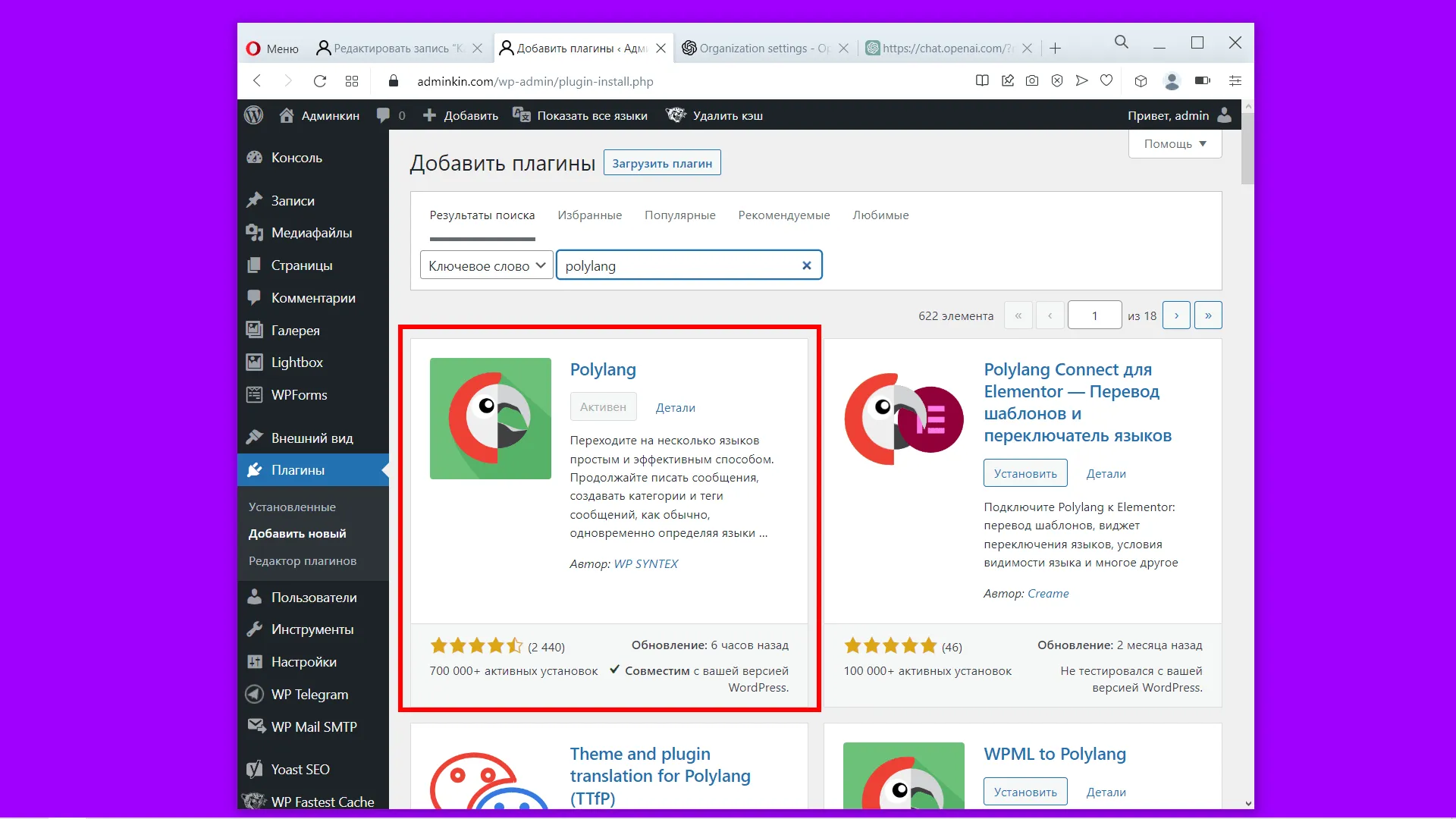Screen dimensions: 1456x819
Task: Switch to the Рекомендуемые tab
Action: (783, 215)
